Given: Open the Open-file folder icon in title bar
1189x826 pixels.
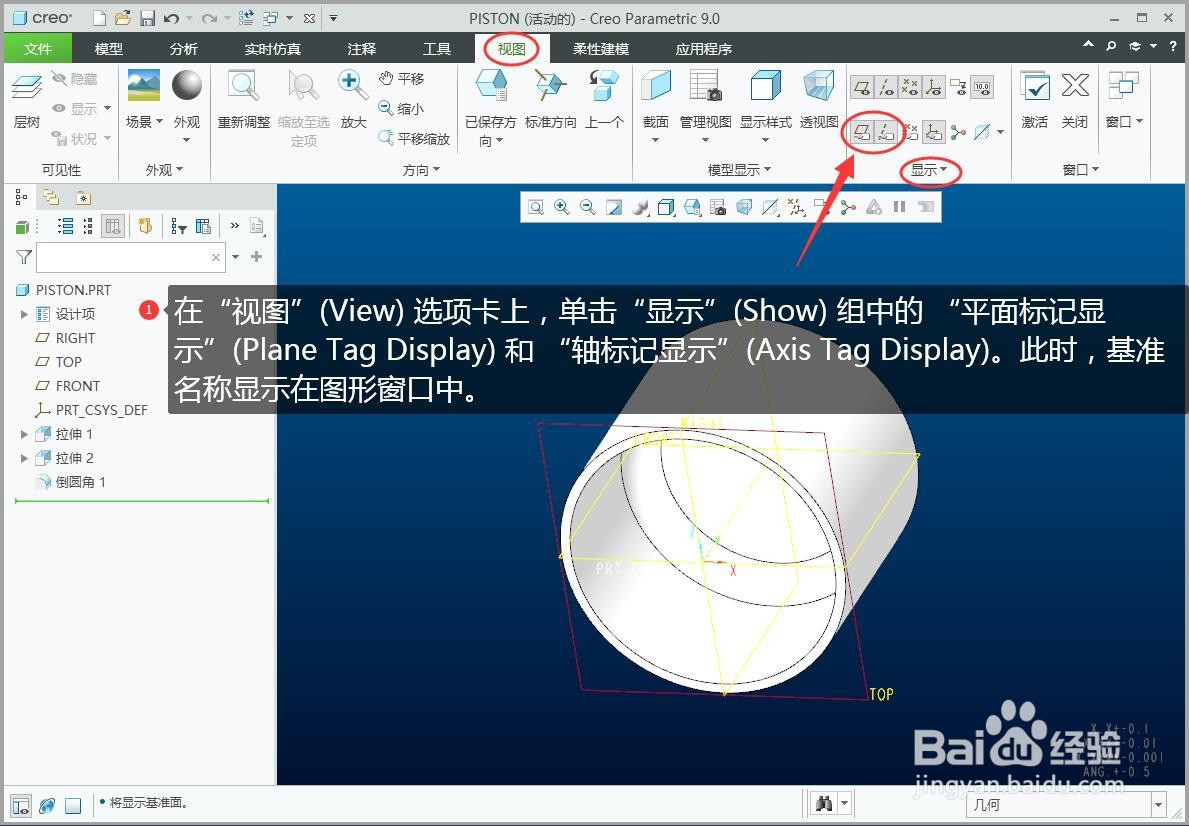Looking at the screenshot, I should point(123,18).
